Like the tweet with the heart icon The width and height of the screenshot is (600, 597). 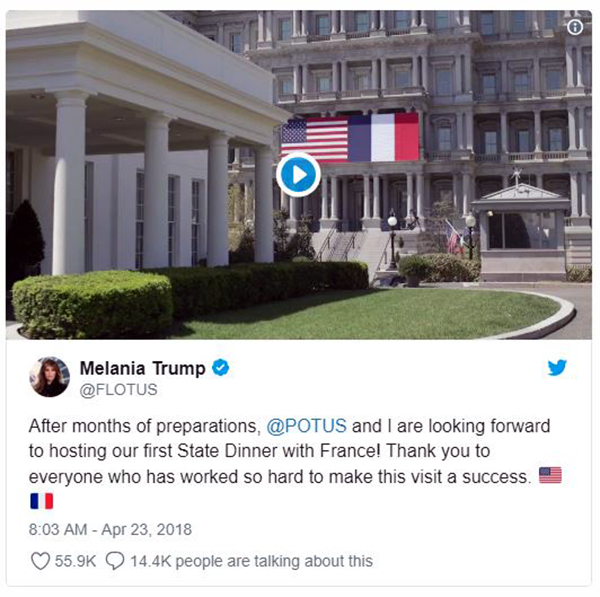(40, 561)
